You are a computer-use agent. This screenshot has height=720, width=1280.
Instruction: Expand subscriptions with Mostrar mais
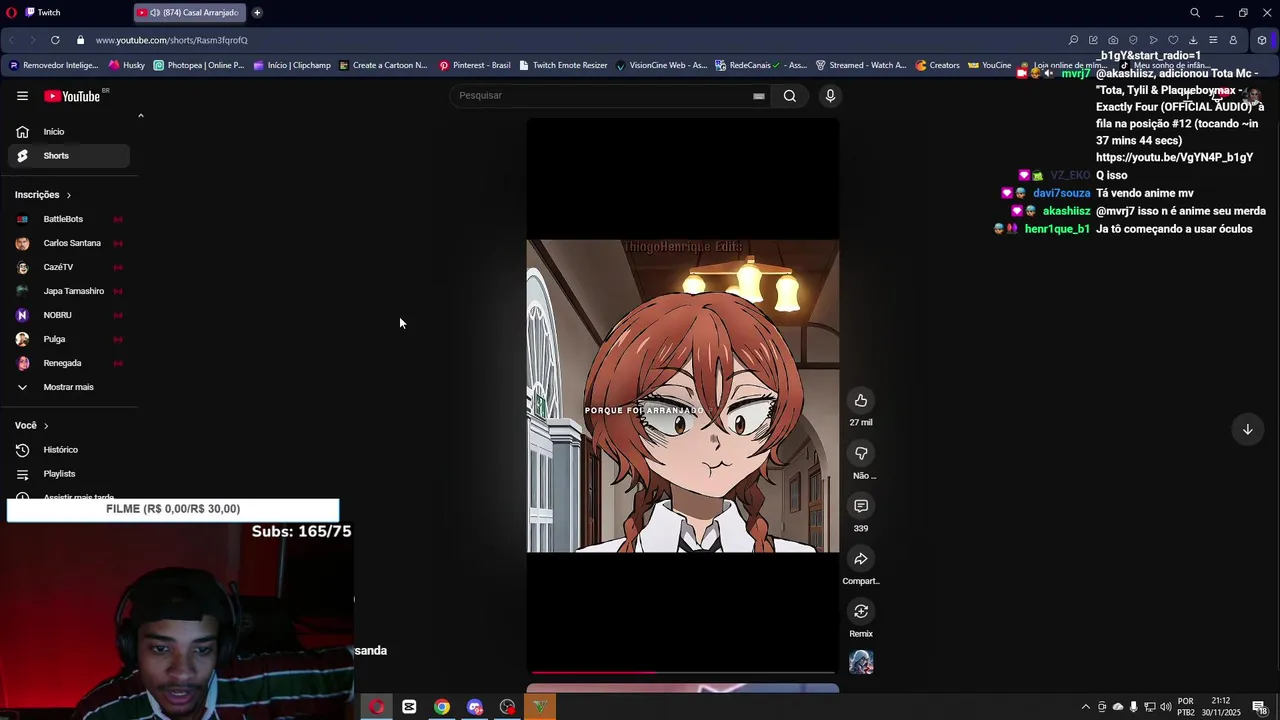(x=69, y=387)
